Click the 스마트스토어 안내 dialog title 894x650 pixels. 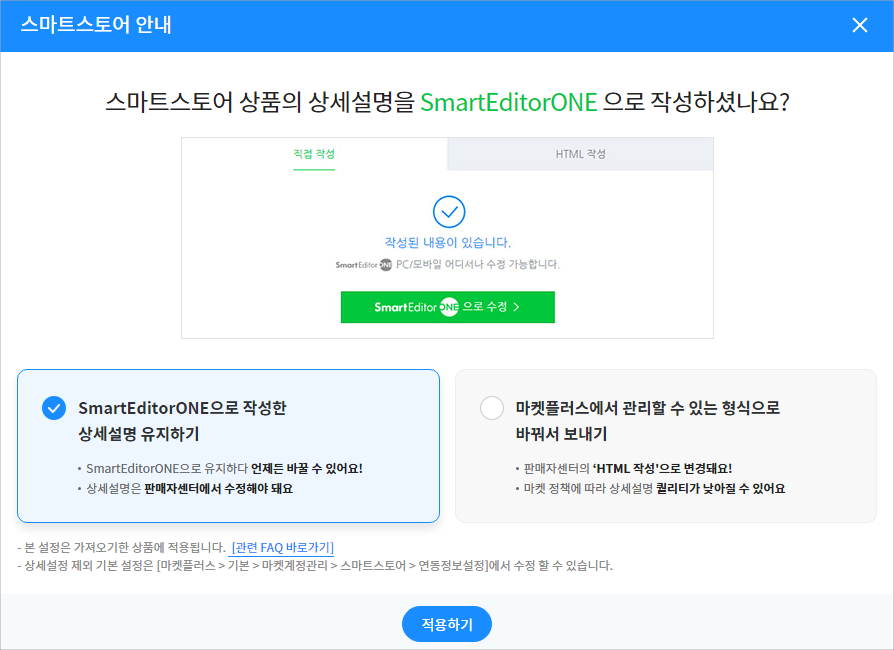click(x=96, y=25)
